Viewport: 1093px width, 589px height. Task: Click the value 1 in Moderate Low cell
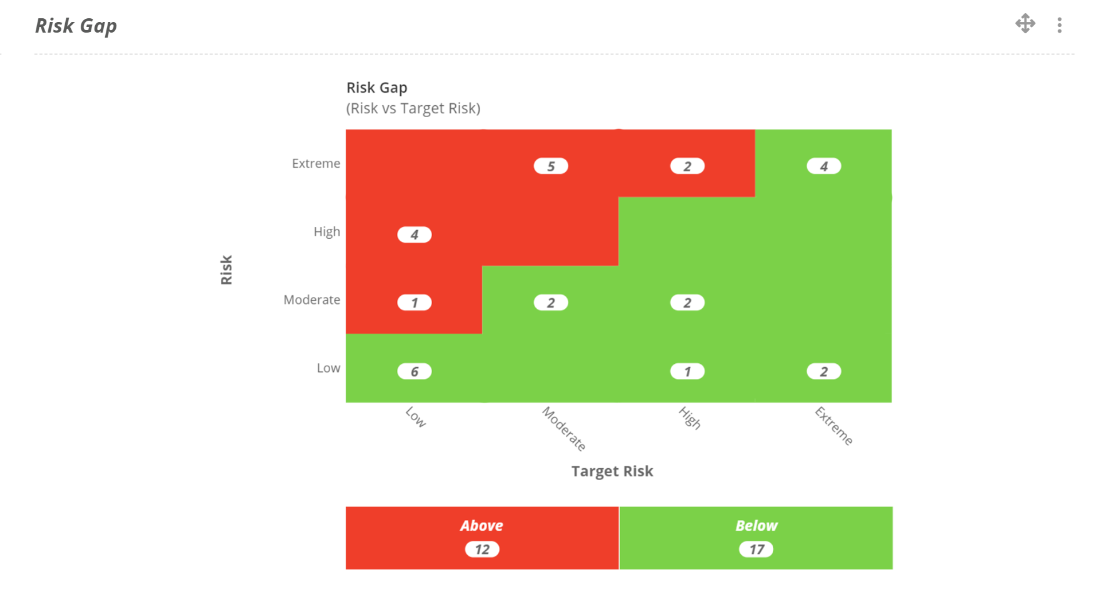pos(414,301)
